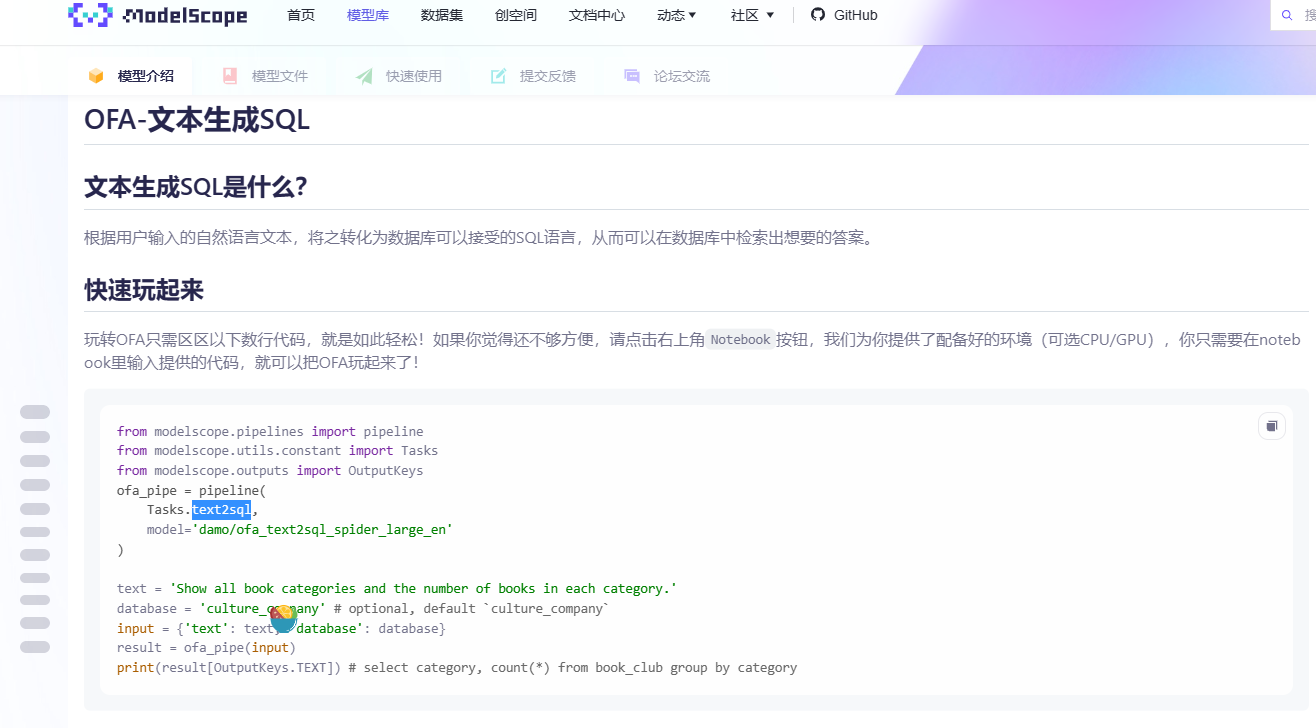The width and height of the screenshot is (1316, 728).
Task: Go to 数据集 in the navigation
Action: (442, 15)
